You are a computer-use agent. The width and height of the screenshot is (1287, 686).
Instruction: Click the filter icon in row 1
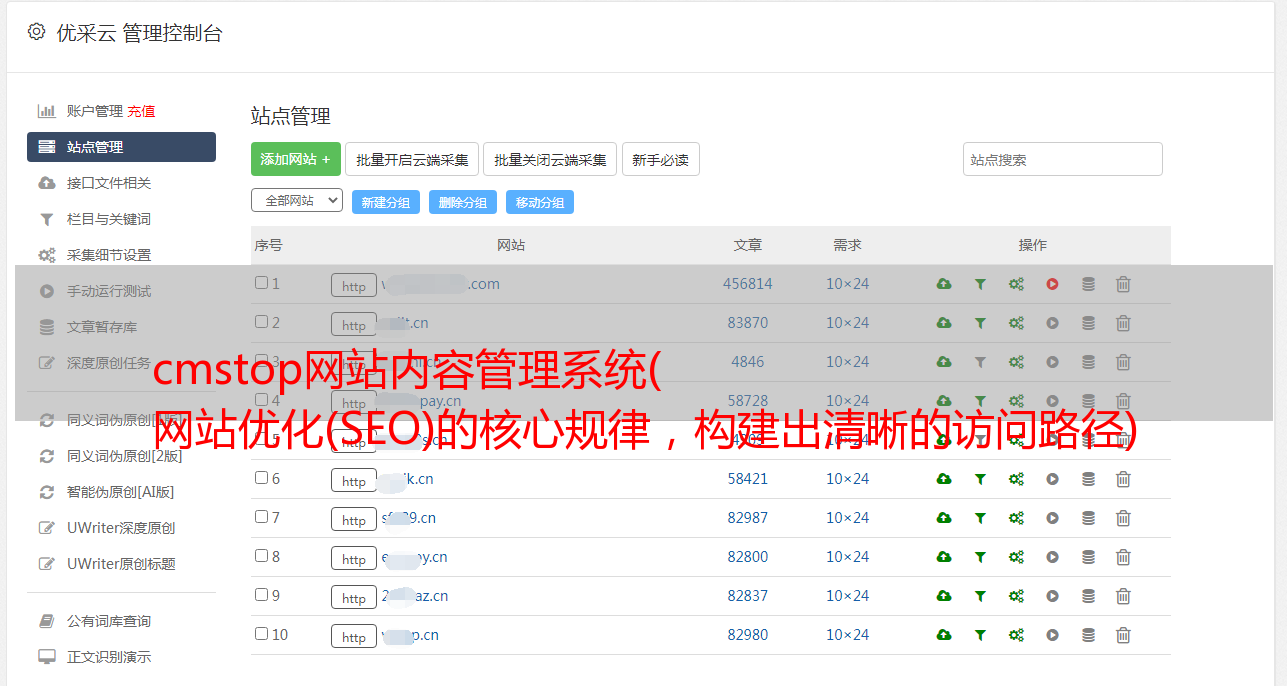pyautogui.click(x=980, y=284)
